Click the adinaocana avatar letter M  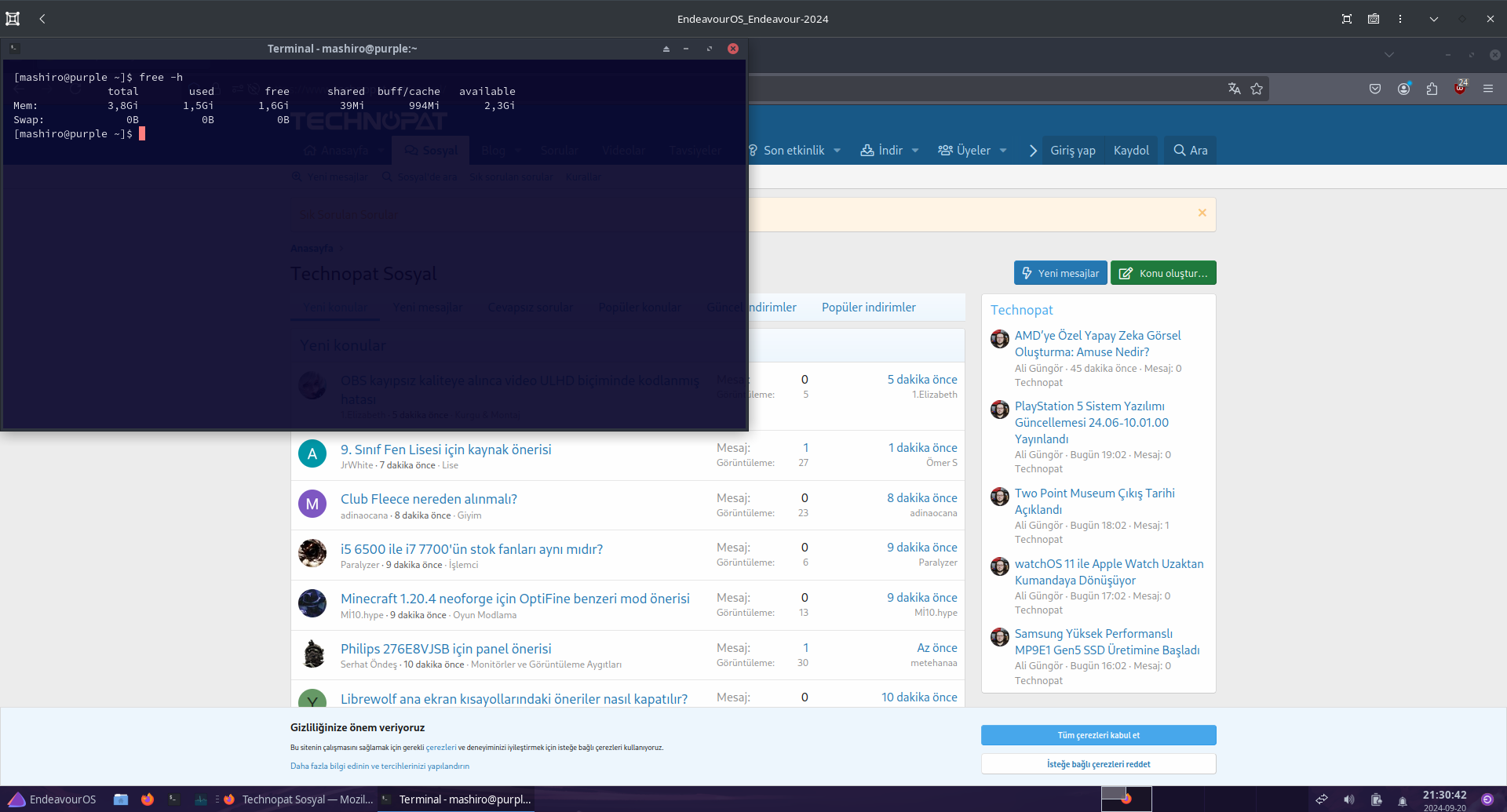pyautogui.click(x=312, y=504)
